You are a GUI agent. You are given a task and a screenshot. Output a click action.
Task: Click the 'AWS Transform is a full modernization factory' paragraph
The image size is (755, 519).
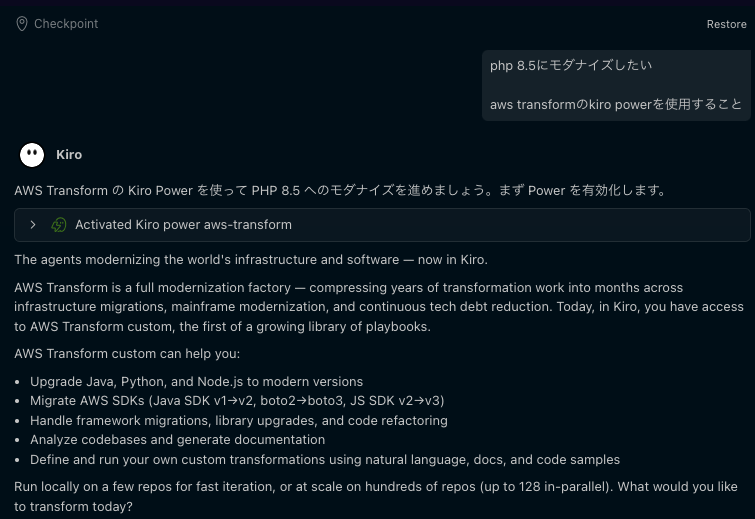(378, 307)
